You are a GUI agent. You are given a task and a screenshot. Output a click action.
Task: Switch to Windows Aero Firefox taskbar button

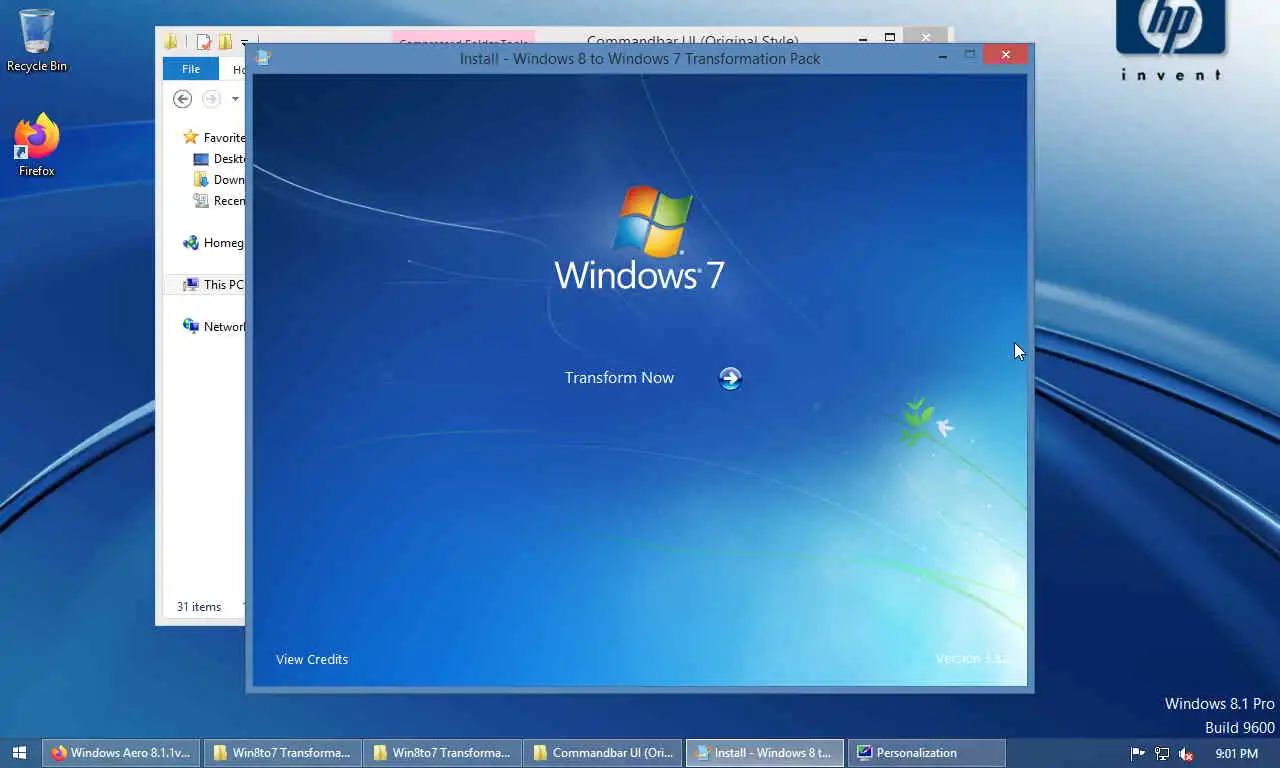[121, 753]
